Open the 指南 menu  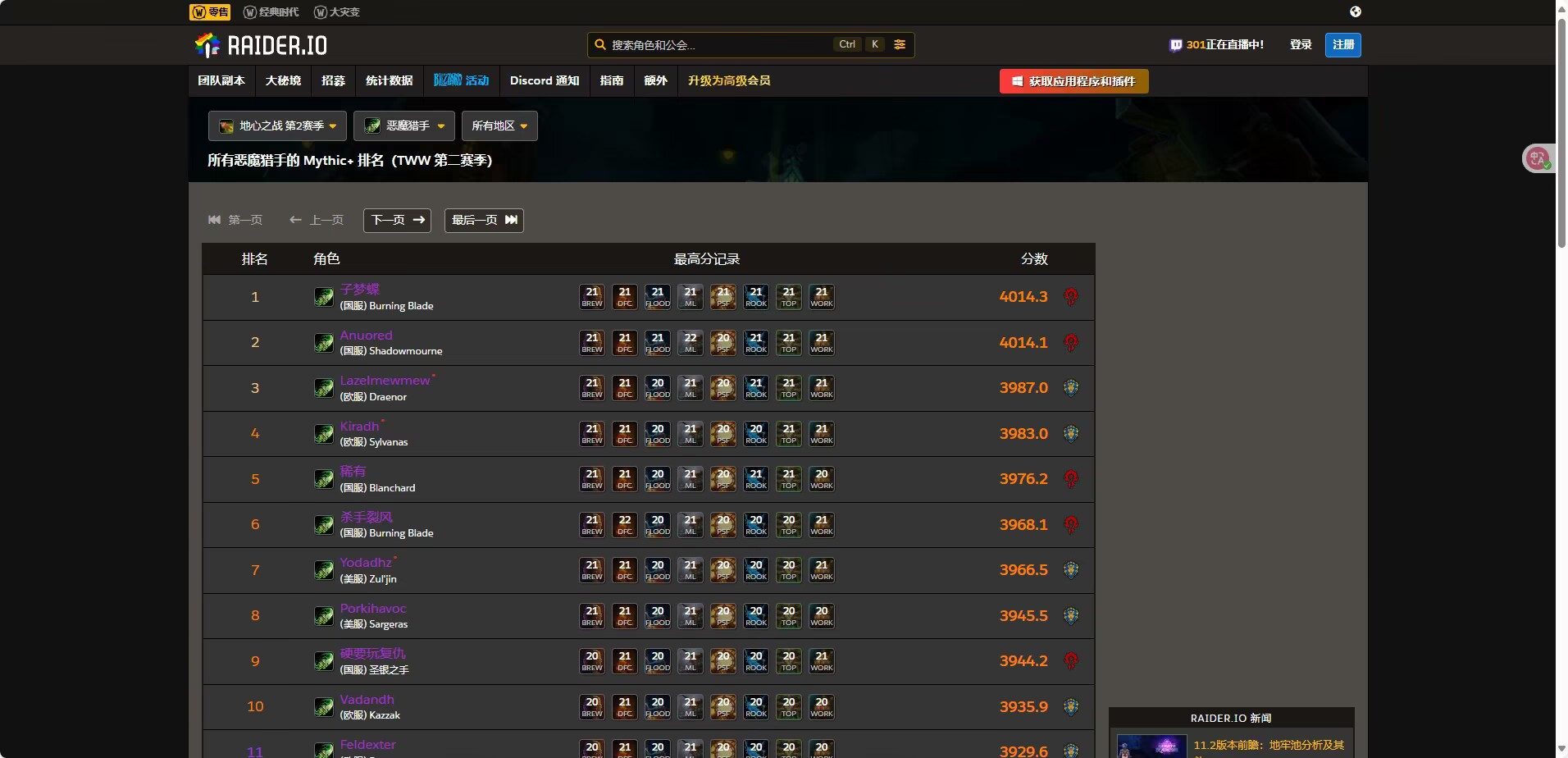(612, 80)
